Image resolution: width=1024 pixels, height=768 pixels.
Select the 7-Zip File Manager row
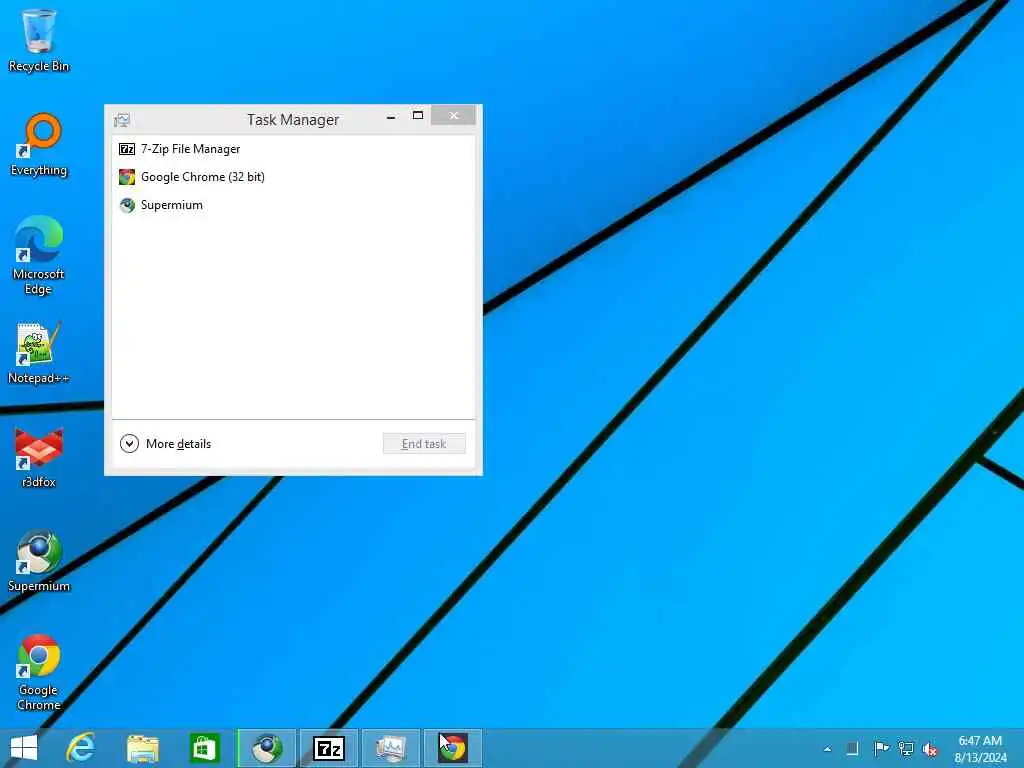(x=293, y=149)
